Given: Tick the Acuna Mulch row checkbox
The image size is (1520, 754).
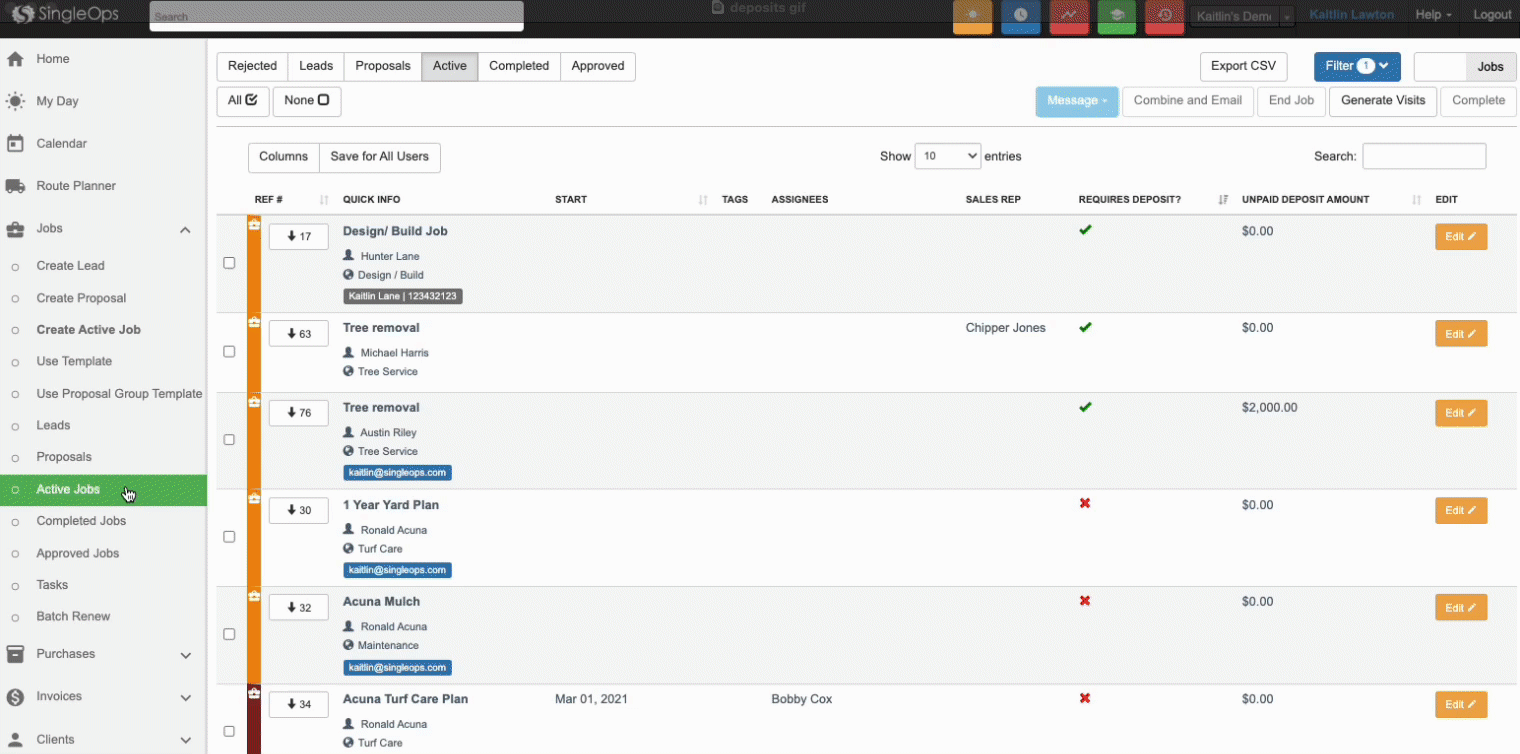Looking at the screenshot, I should pos(229,634).
